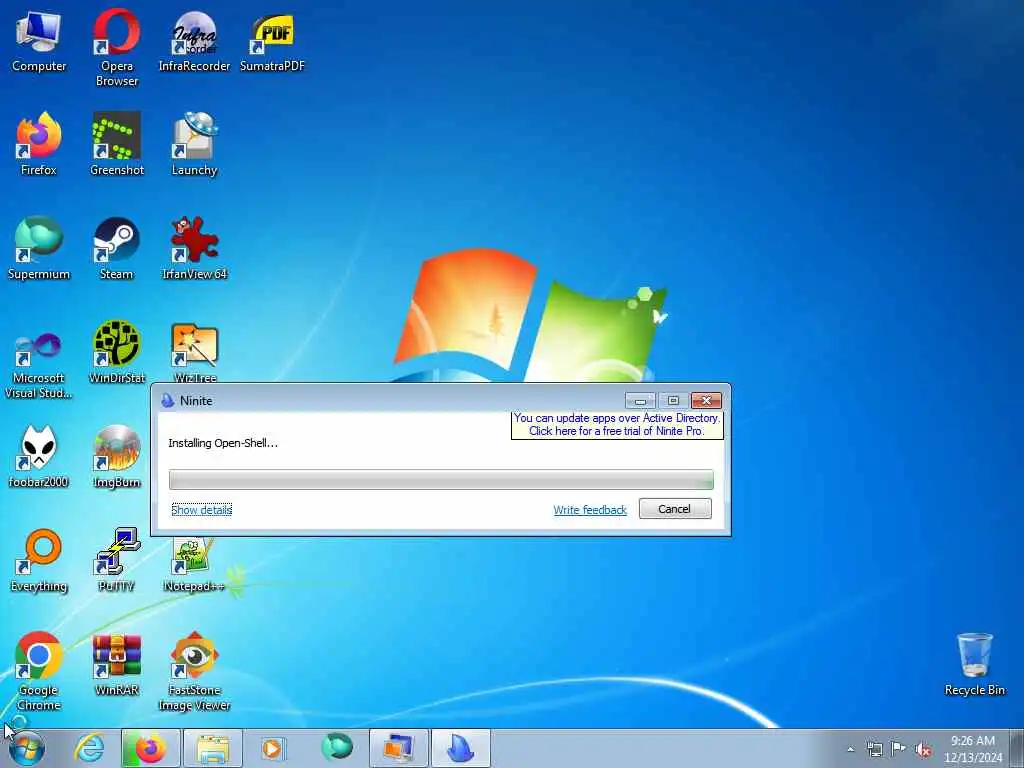Viewport: 1024px width, 768px height.
Task: Select the Steam desktop shortcut
Action: [x=116, y=248]
